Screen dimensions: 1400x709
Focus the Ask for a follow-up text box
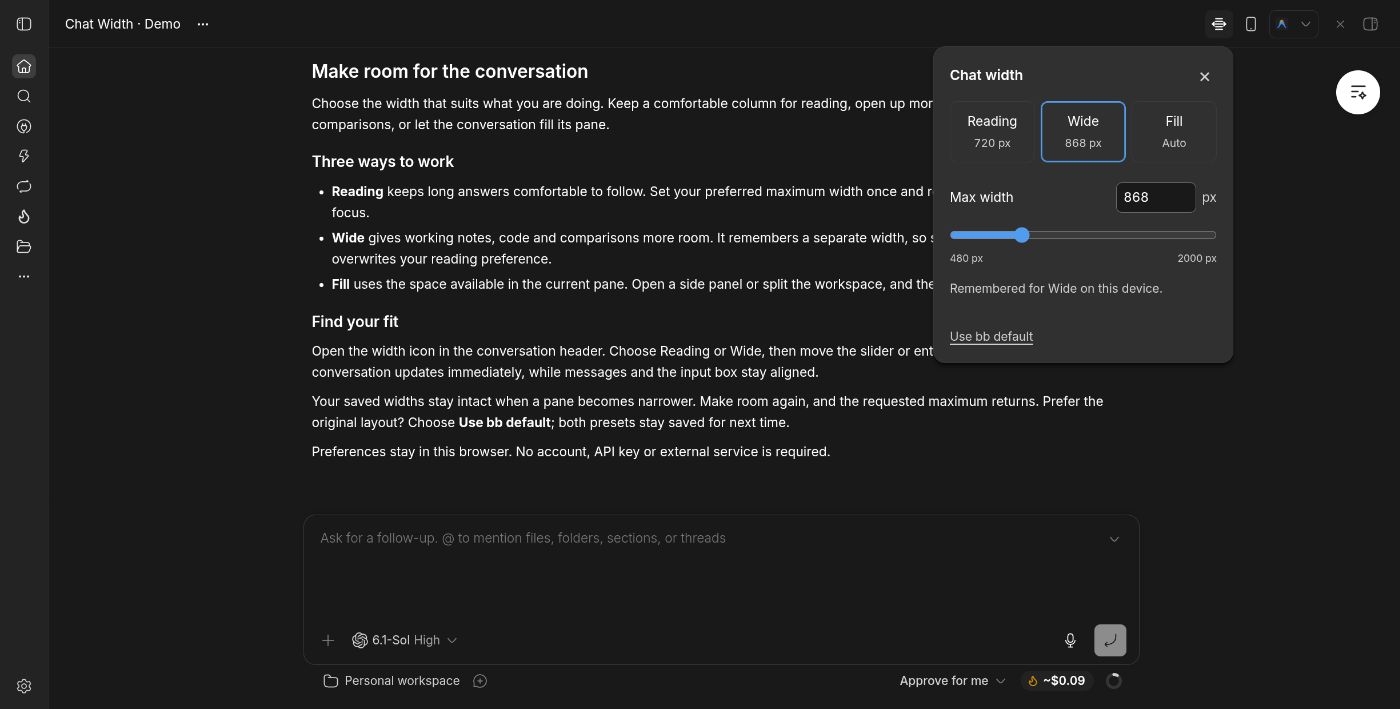[x=710, y=538]
